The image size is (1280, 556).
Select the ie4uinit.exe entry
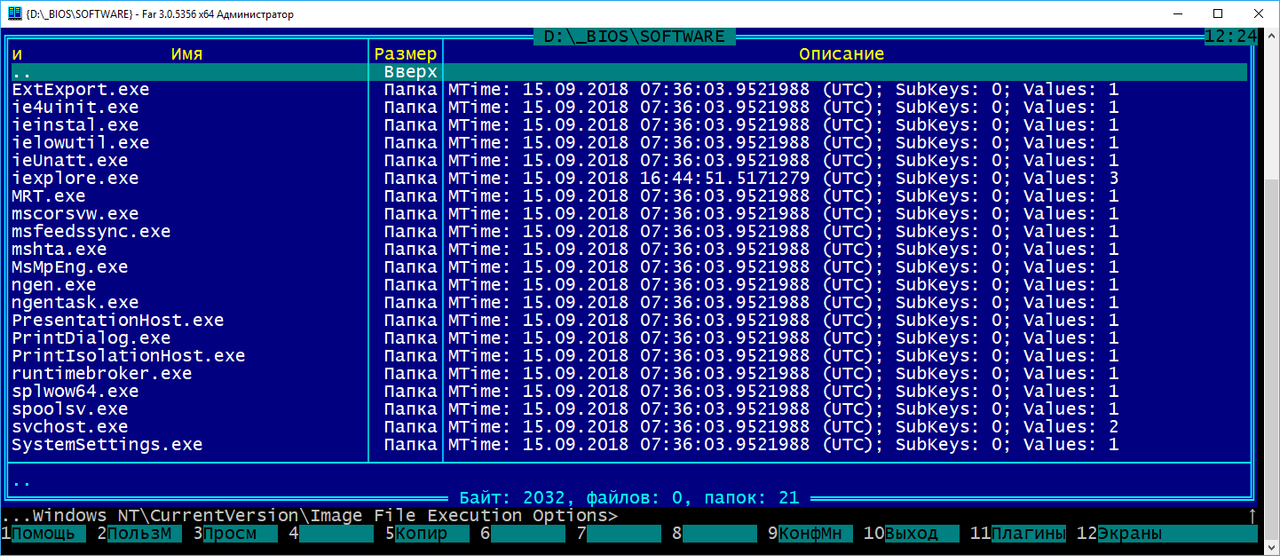click(x=630, y=108)
